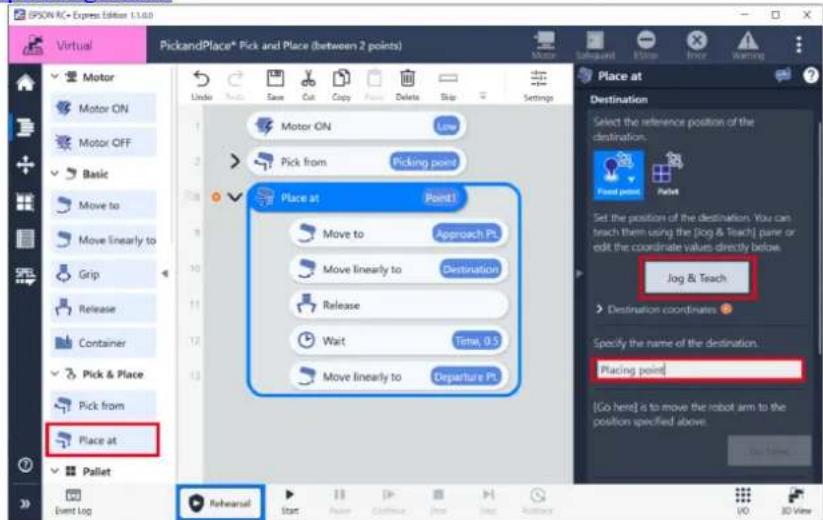
Task: Click the Error status icon
Action: click(x=697, y=45)
